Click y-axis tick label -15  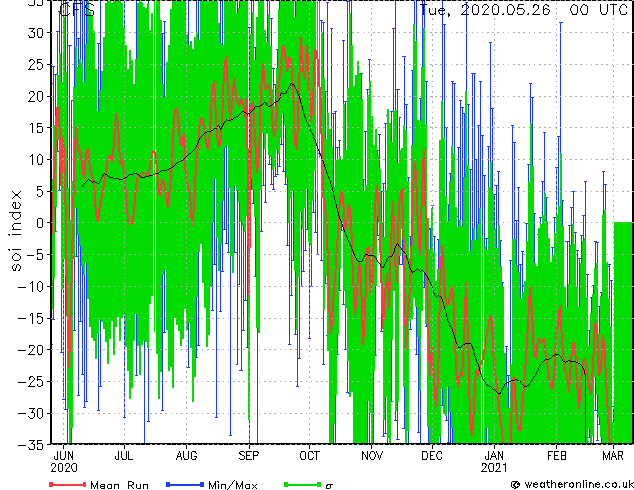point(31,319)
